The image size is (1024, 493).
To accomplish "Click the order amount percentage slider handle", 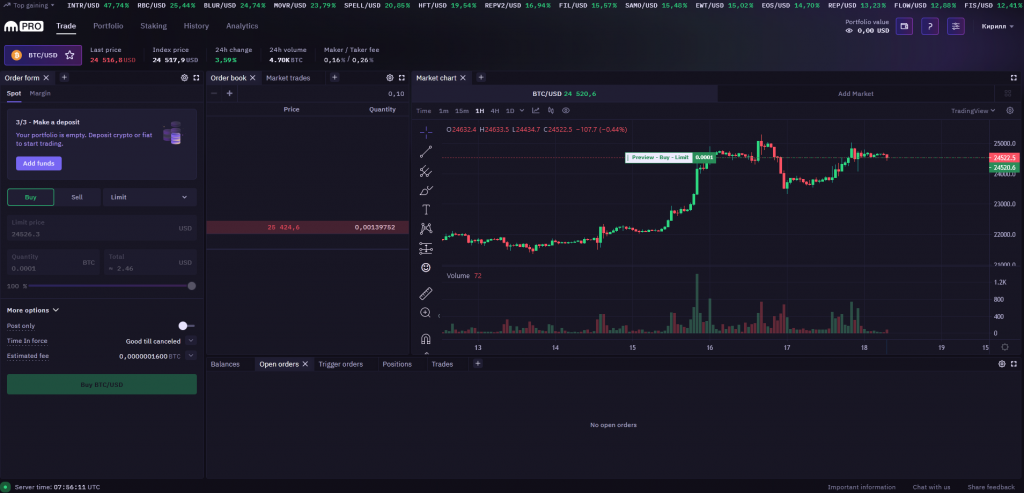I will (x=191, y=286).
